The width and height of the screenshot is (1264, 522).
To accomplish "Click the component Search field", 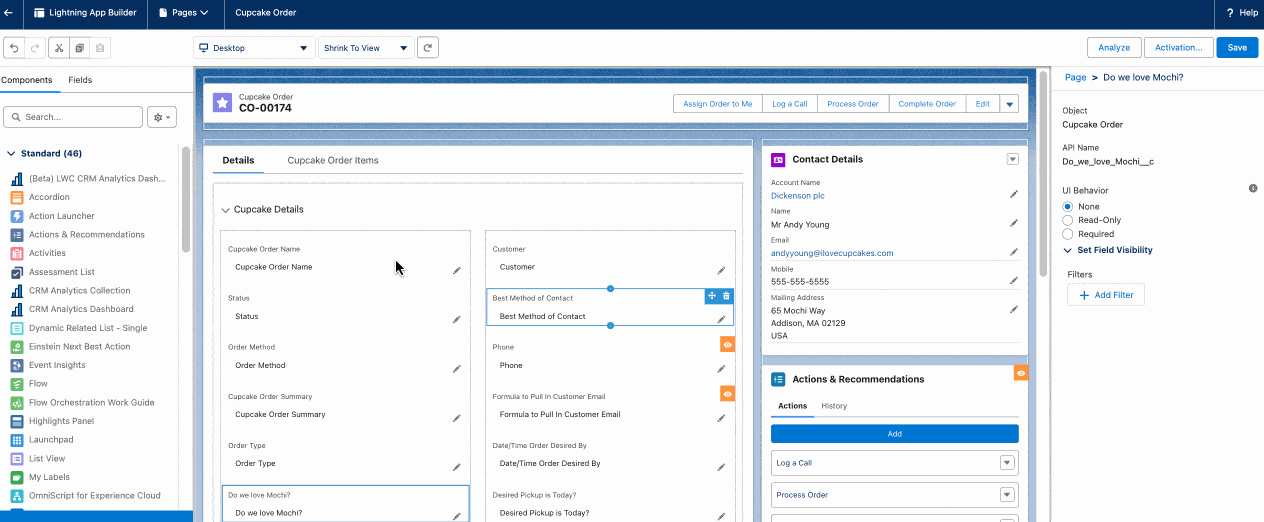I will tap(73, 117).
